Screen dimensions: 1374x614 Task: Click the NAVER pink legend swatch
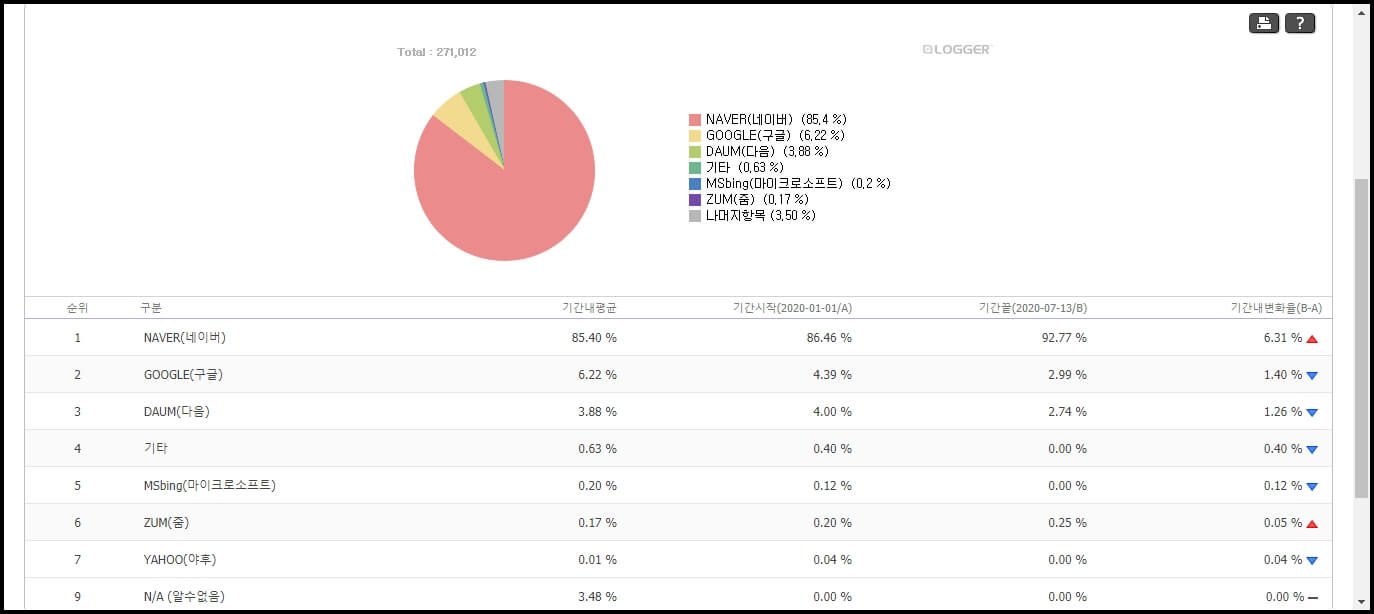pyautogui.click(x=695, y=120)
